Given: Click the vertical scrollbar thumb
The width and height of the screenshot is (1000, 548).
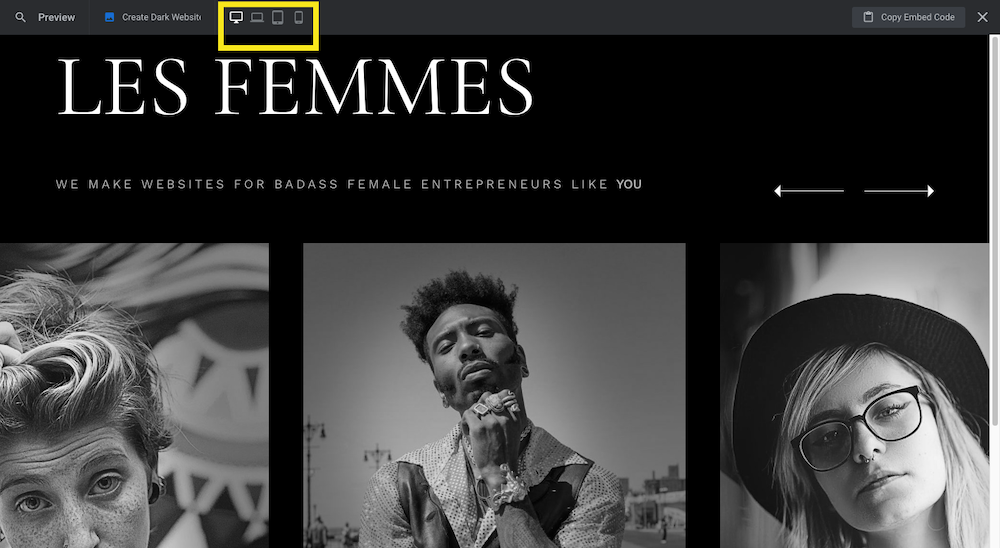Looking at the screenshot, I should pyautogui.click(x=995, y=230).
